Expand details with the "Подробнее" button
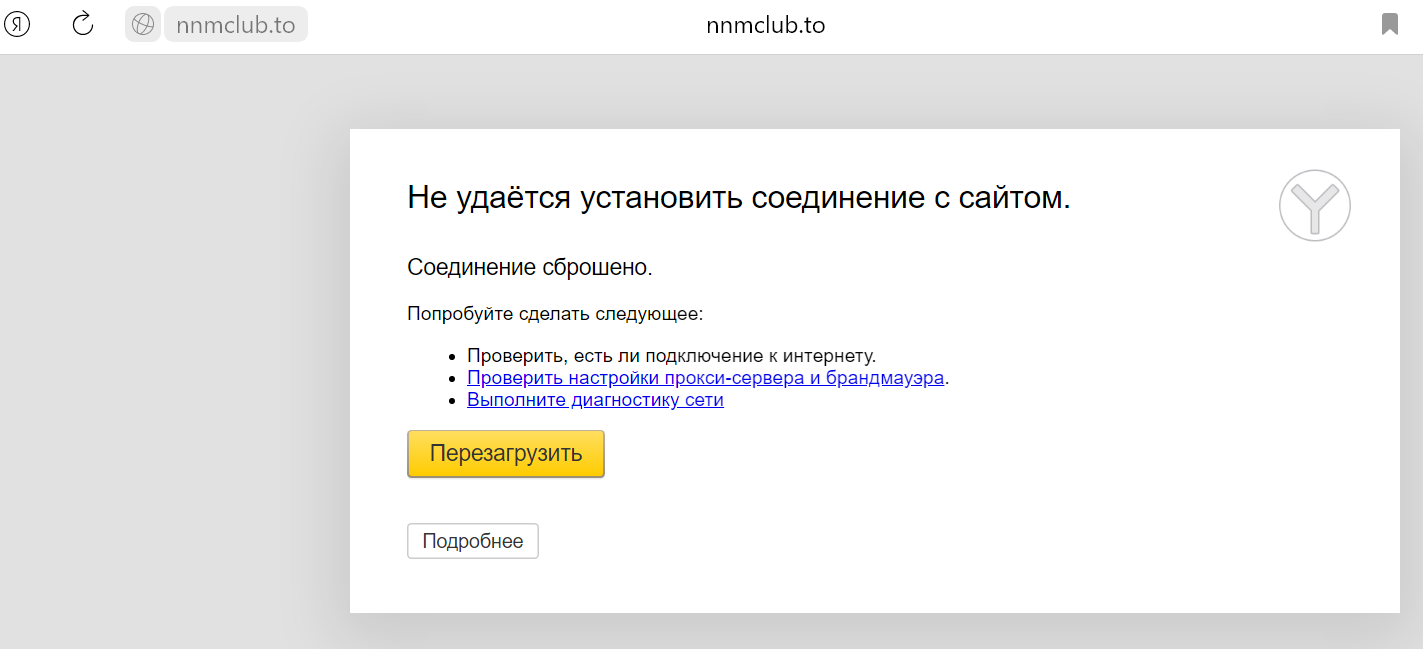Image resolution: width=1423 pixels, height=649 pixels. 472,541
